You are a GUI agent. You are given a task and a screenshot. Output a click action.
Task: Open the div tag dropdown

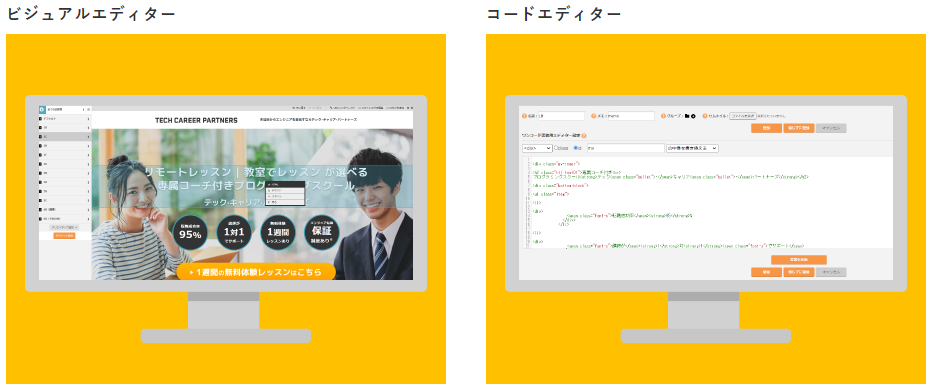tap(537, 148)
